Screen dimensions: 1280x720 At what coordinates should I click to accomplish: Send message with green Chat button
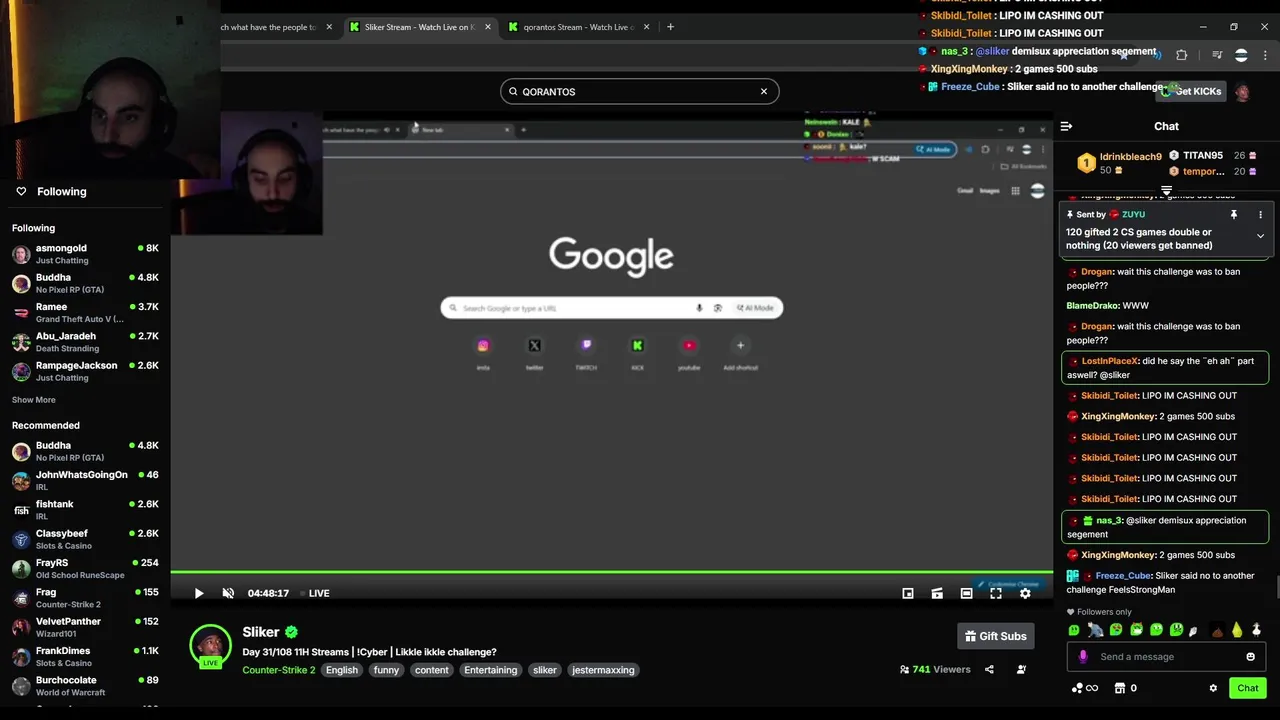click(1247, 688)
